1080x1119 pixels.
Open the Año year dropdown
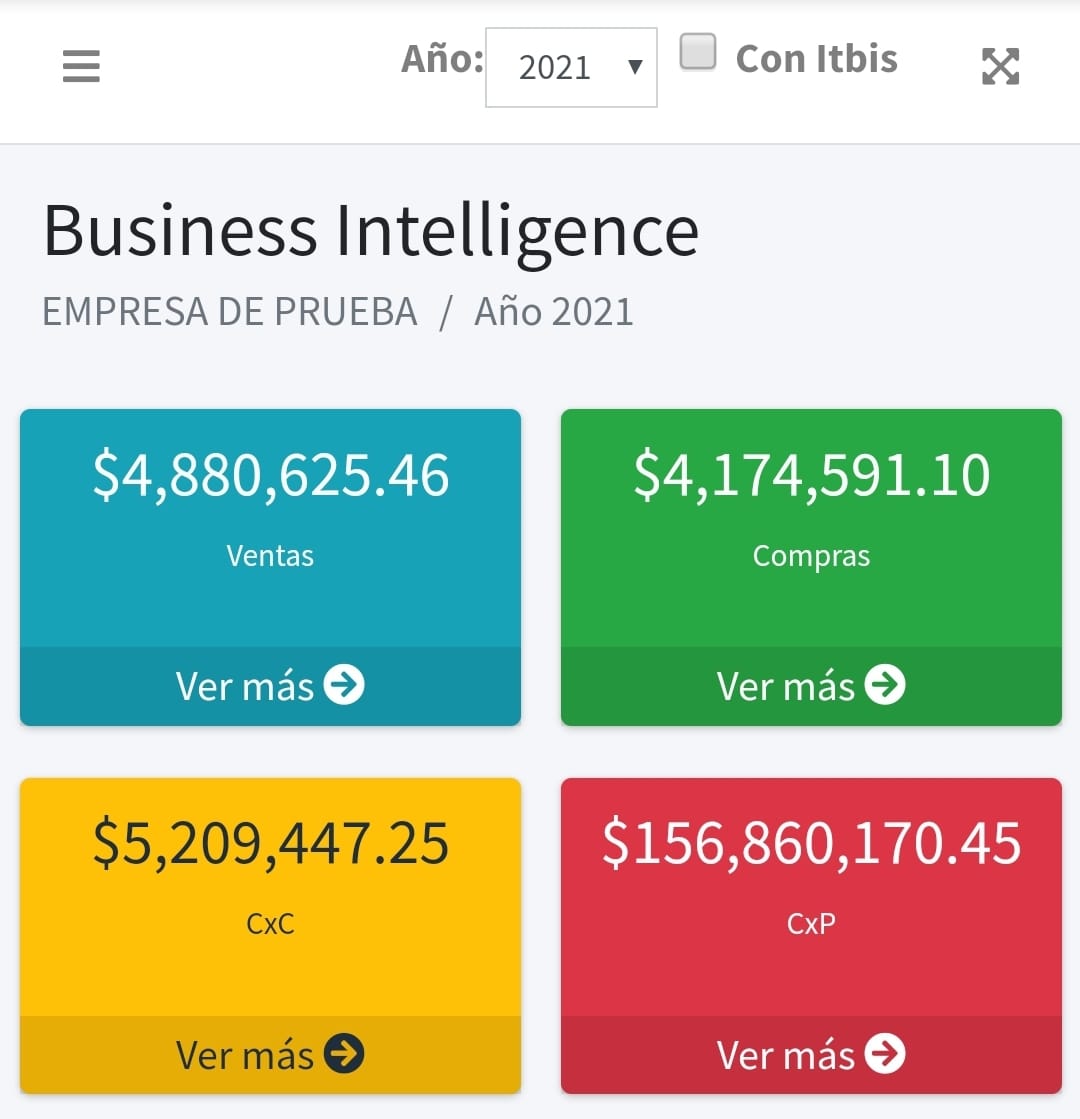click(x=571, y=68)
